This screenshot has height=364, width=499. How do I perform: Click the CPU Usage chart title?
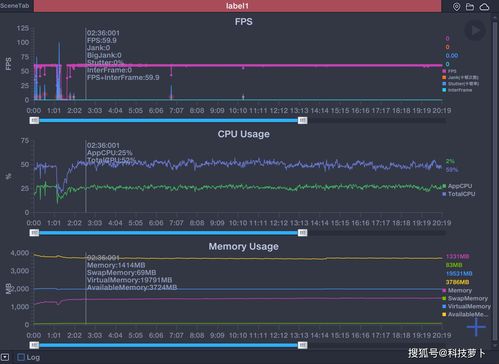click(244, 134)
